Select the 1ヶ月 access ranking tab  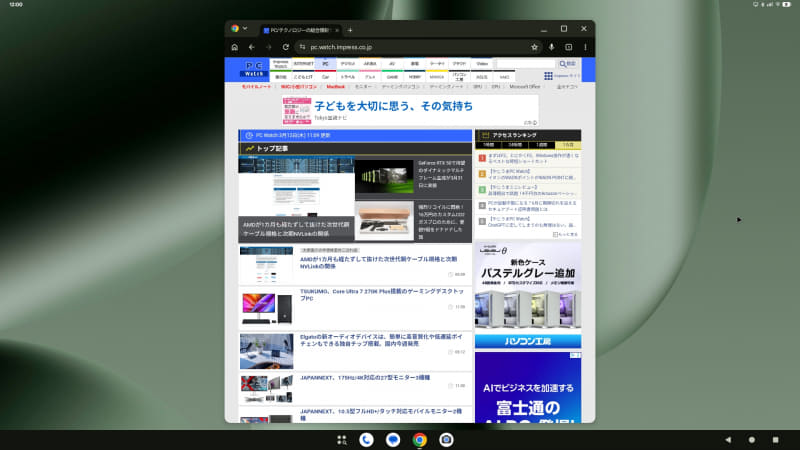pyautogui.click(x=568, y=145)
